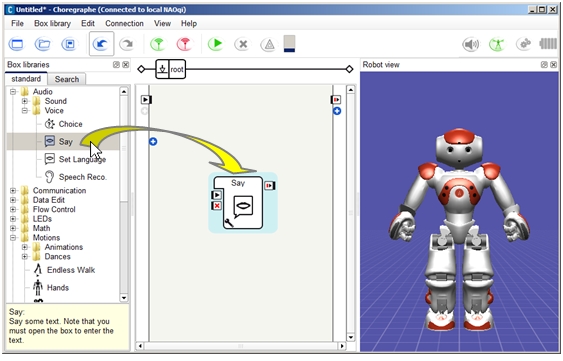Viewport: 563px width, 361px height.
Task: Expand the Communication folder
Action: tap(13, 190)
